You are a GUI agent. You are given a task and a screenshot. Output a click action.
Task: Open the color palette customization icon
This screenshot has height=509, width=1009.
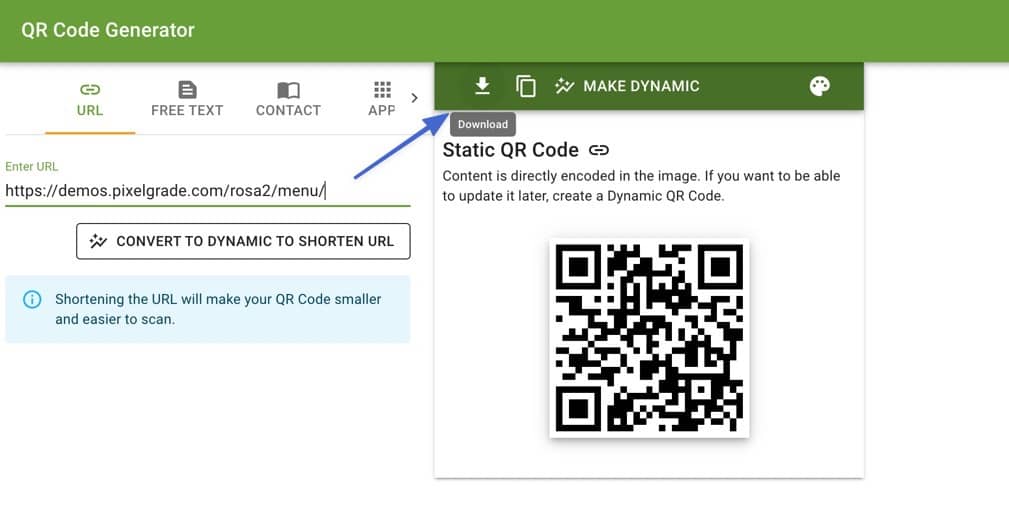click(819, 86)
